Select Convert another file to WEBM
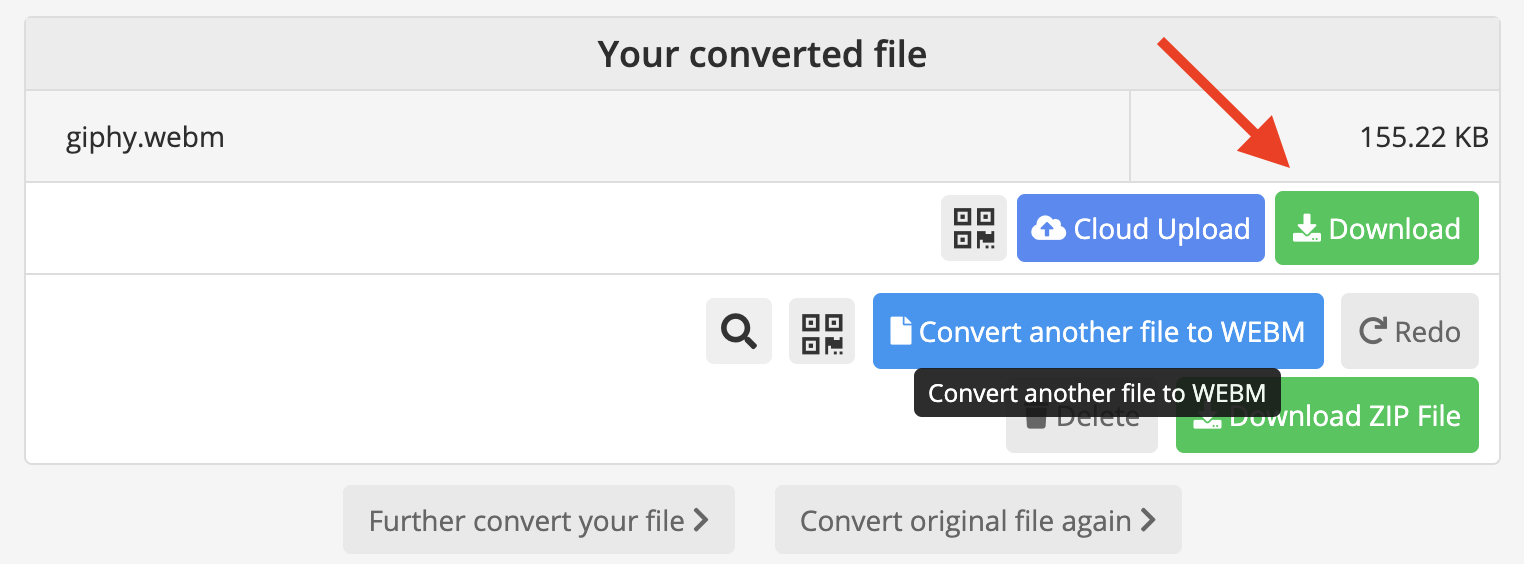 1097,331
